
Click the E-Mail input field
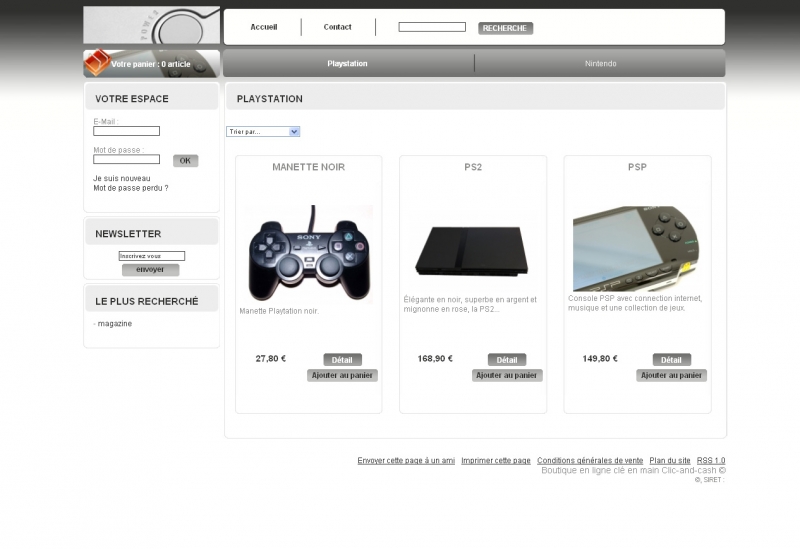tap(126, 131)
